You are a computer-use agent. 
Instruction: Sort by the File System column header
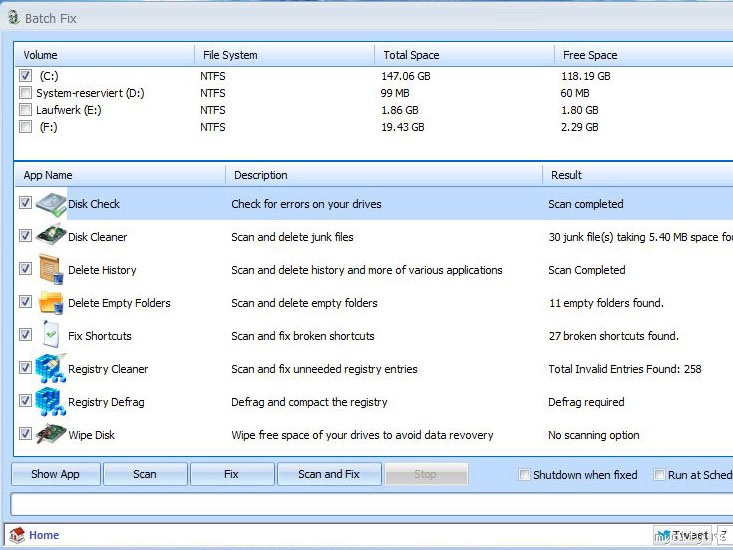pyautogui.click(x=230, y=55)
